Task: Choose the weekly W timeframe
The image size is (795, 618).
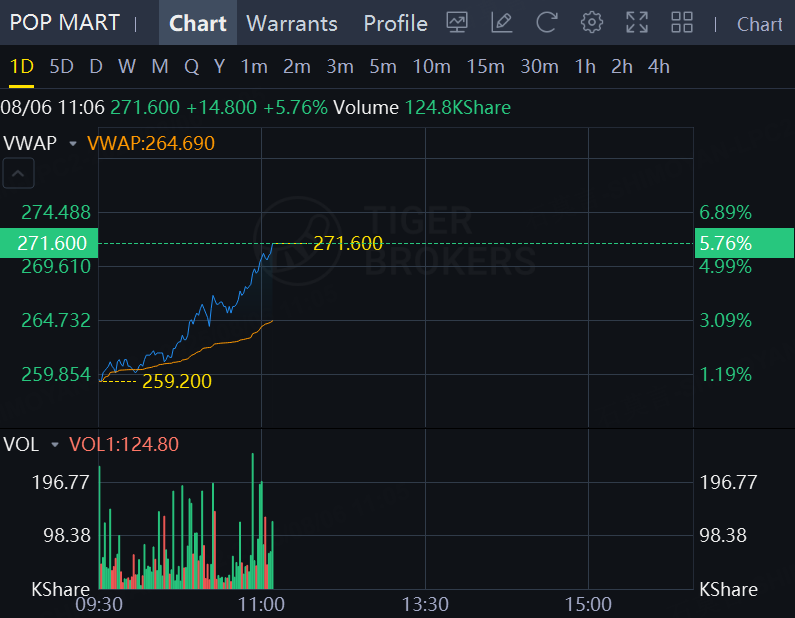Action: point(127,66)
